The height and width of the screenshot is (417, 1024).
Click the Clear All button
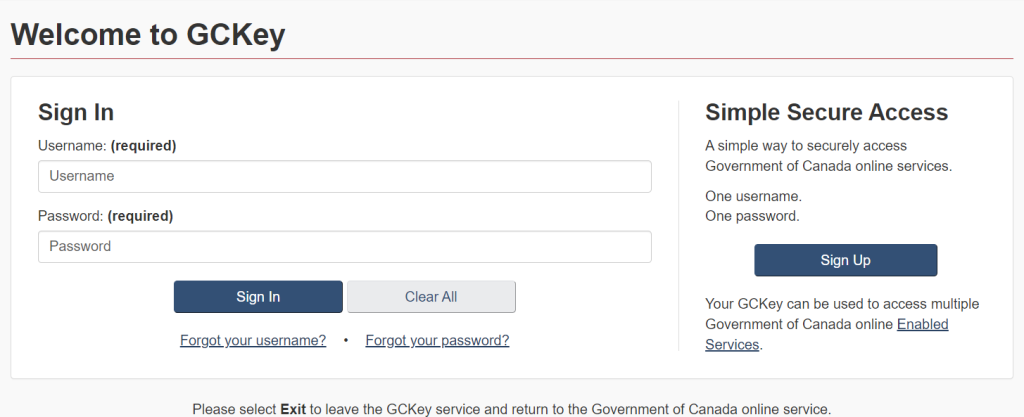(431, 297)
